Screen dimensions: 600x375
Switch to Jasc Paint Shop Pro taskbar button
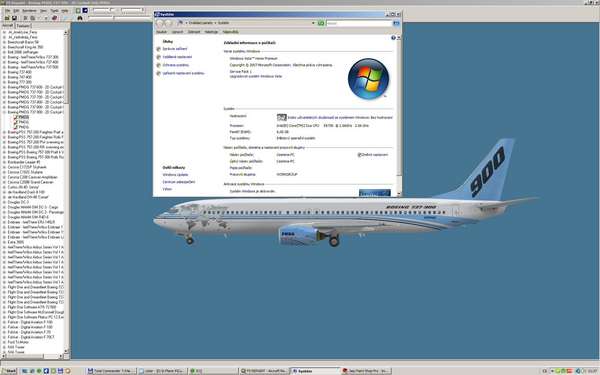[366, 371]
